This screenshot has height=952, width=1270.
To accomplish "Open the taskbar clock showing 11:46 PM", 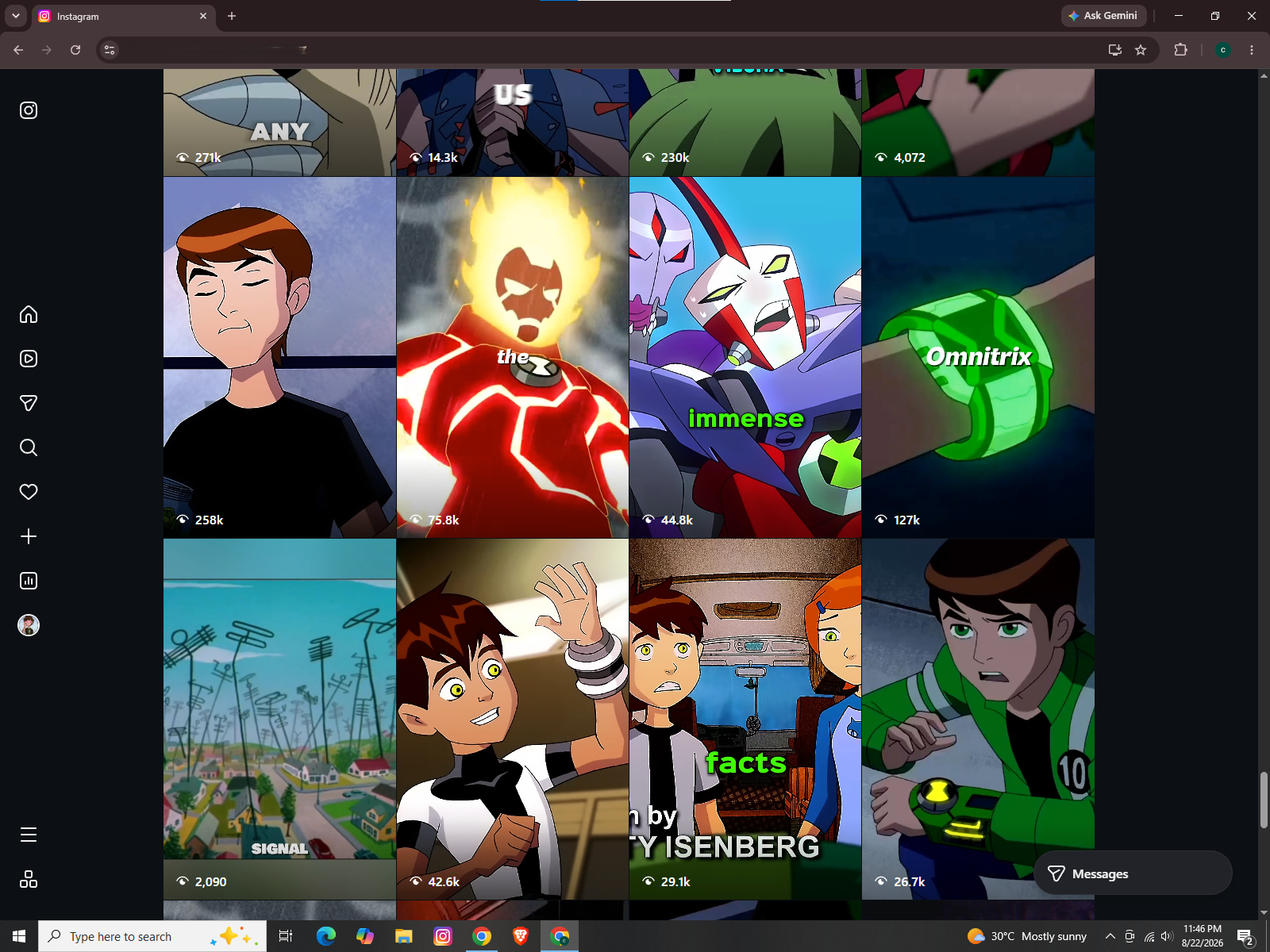I will click(x=1203, y=936).
